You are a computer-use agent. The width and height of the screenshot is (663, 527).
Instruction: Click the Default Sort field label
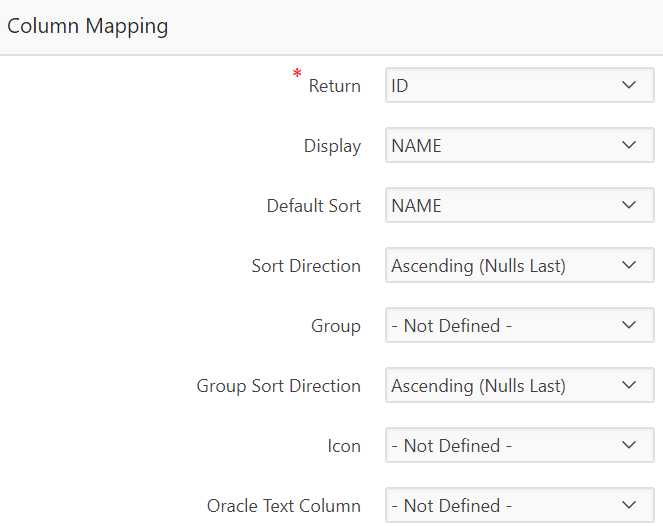coord(313,206)
